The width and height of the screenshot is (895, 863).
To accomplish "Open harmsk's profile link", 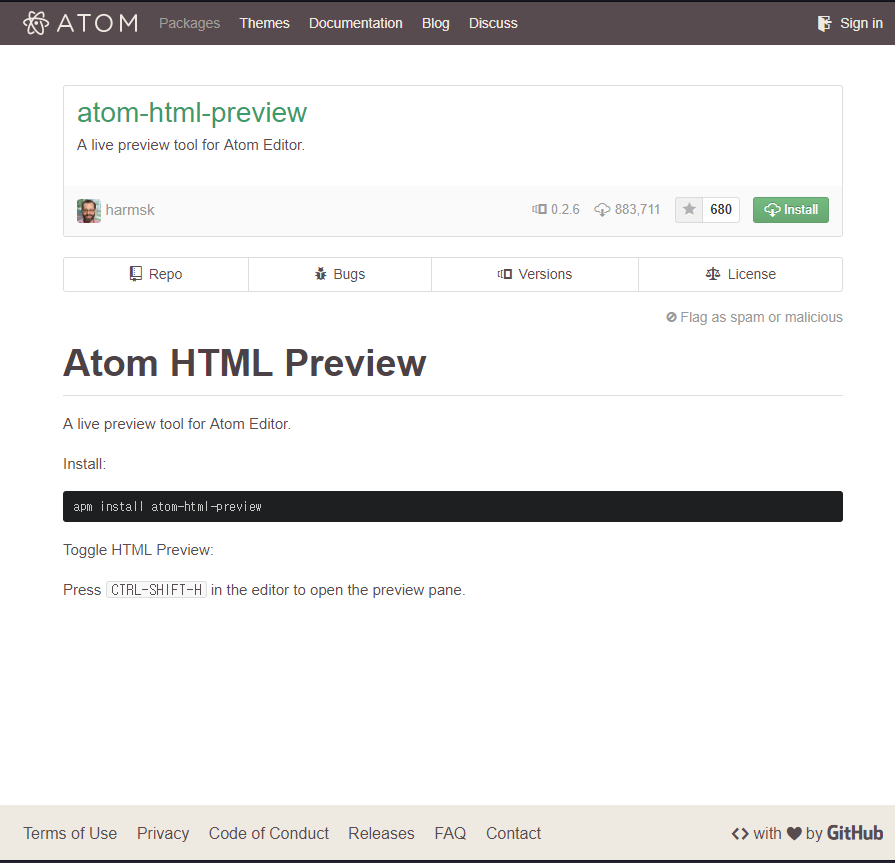I will [x=130, y=210].
